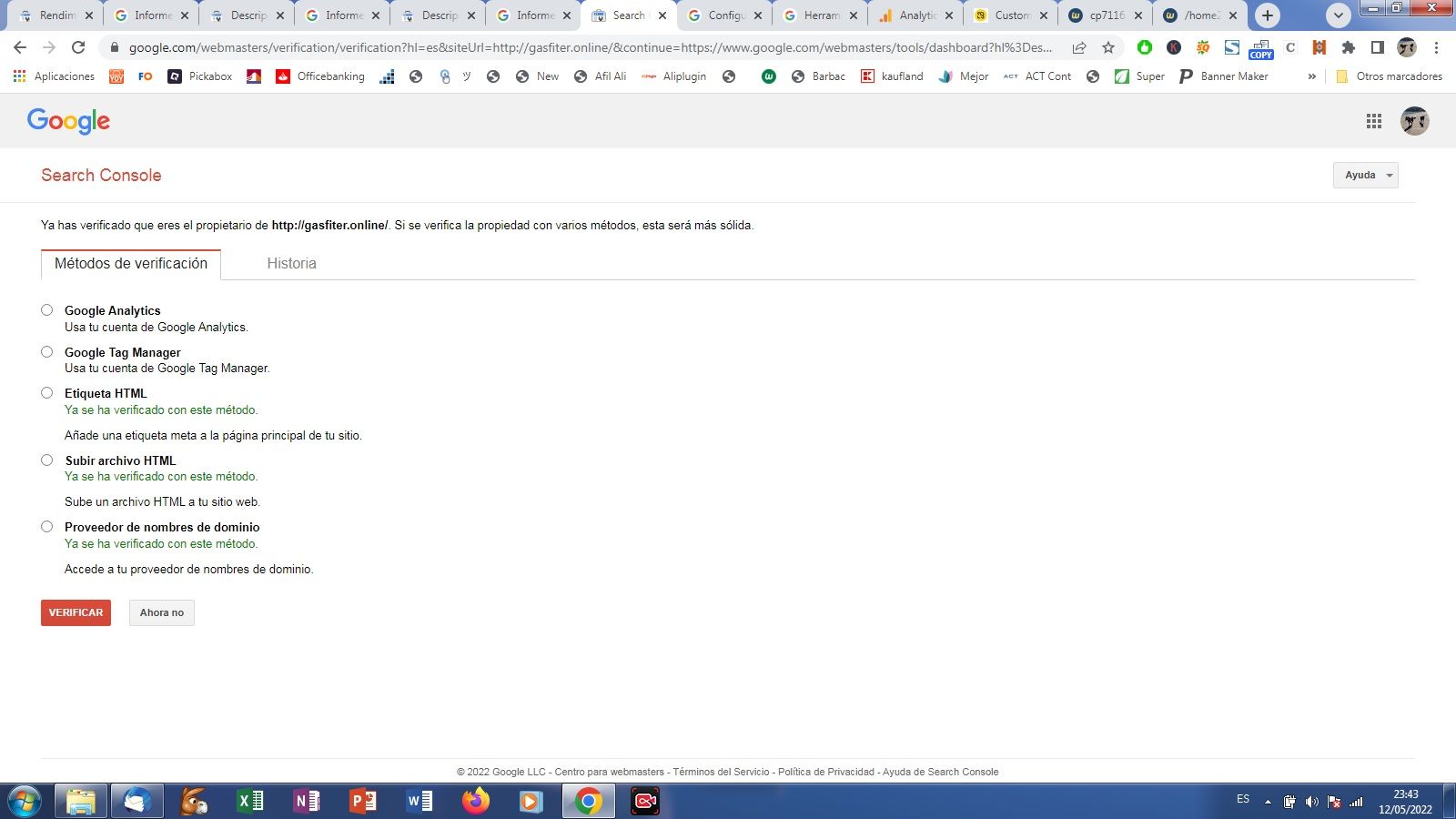1456x819 pixels.
Task: Open Firefox from the taskbar
Action: tap(476, 801)
